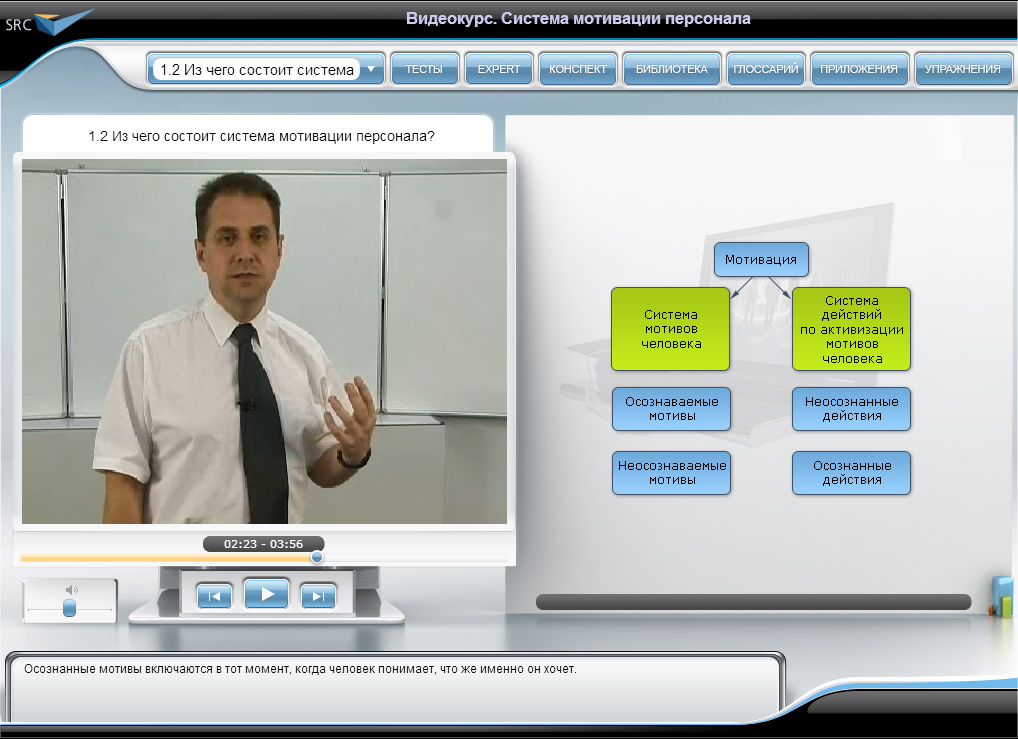This screenshot has width=1018, height=739.
Task: Open the БИБЛИОТЕКА tab
Action: tap(671, 69)
